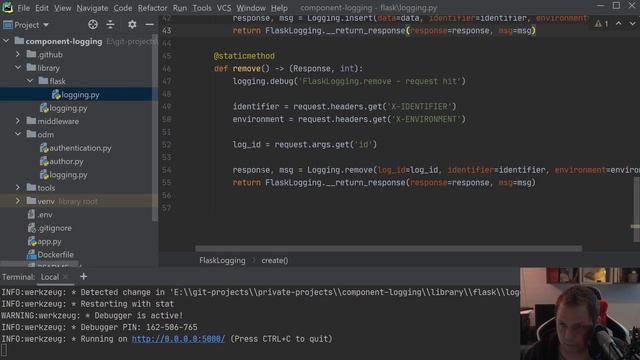Expand the tools folder
The height and width of the screenshot is (360, 640).
pos(18,188)
